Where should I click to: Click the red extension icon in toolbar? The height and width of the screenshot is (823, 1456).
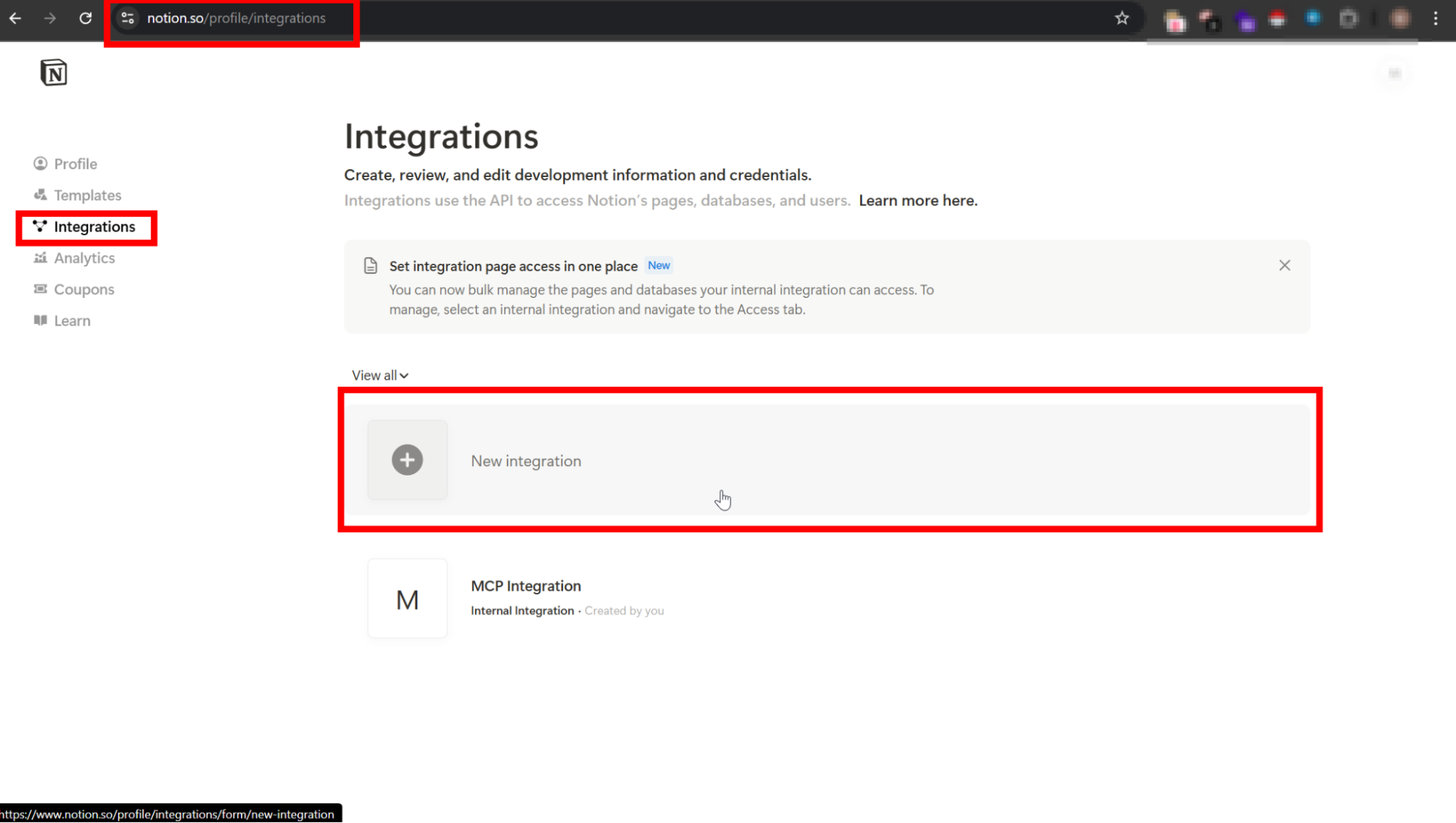tap(1278, 19)
